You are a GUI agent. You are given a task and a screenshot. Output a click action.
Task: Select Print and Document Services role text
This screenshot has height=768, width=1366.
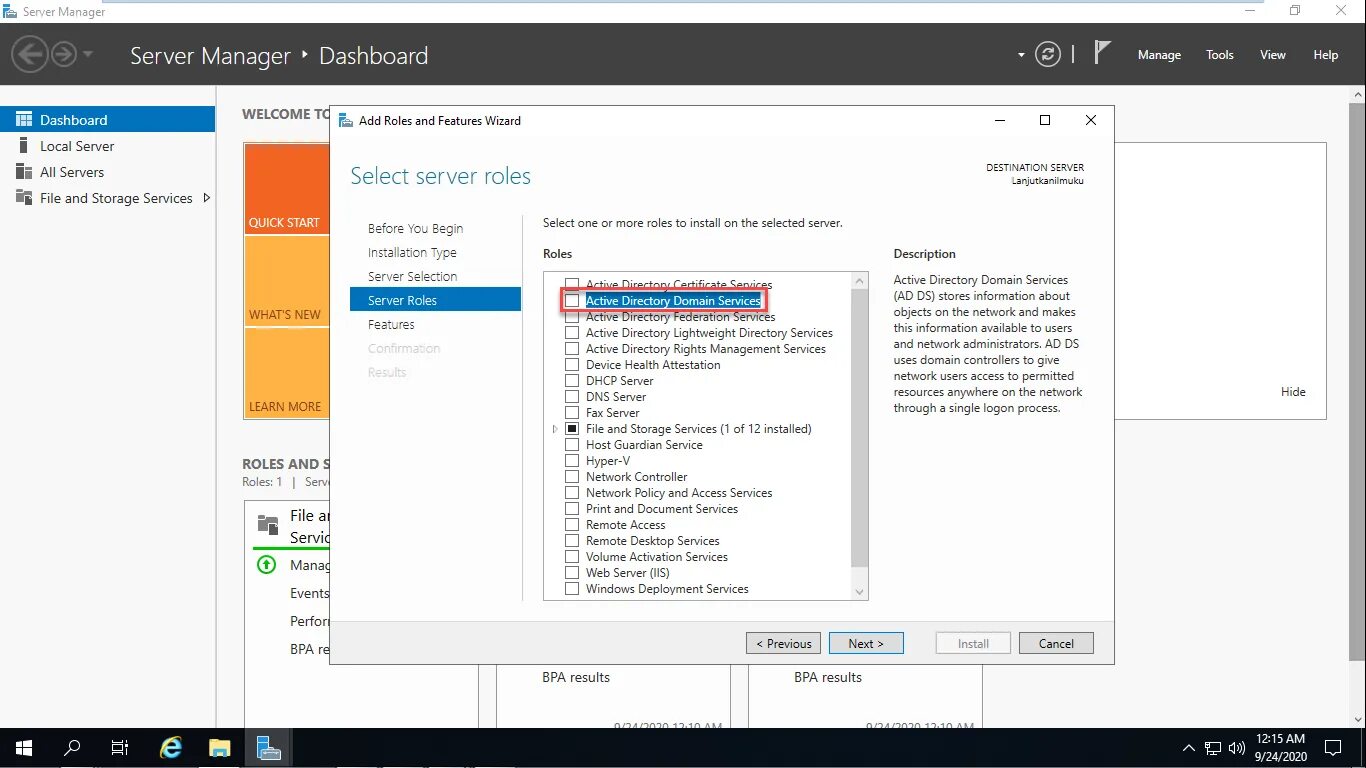pos(662,509)
